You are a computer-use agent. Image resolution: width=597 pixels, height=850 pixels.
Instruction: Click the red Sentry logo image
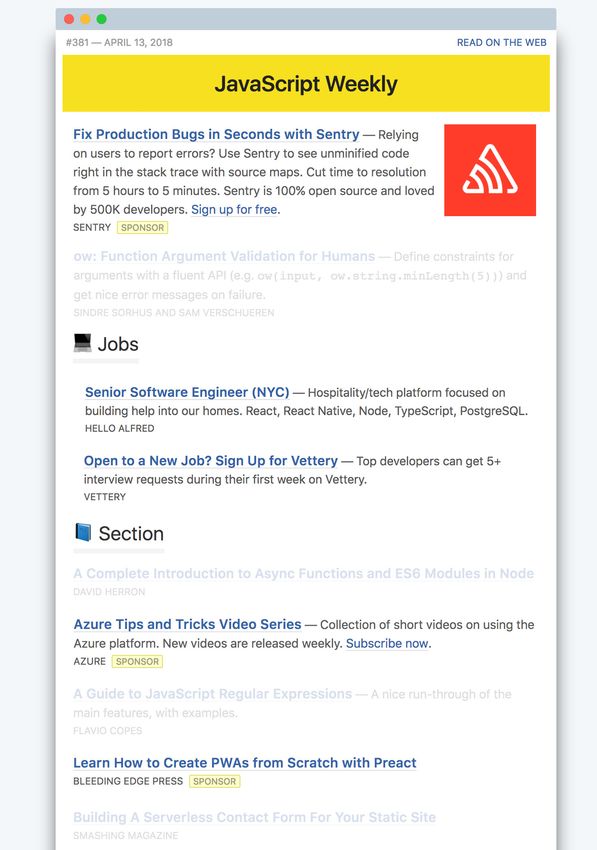click(490, 170)
